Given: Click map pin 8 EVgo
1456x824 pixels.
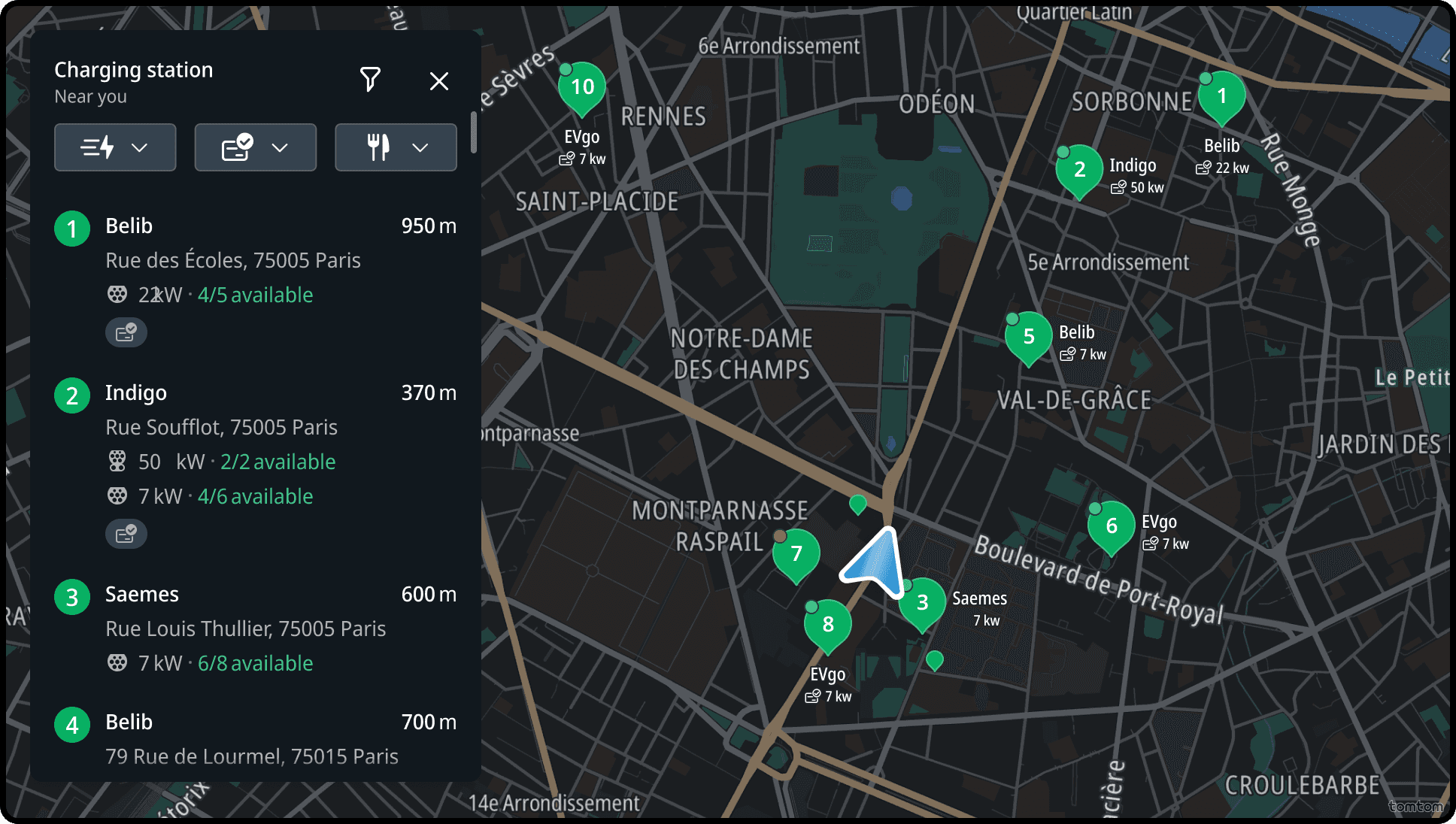Looking at the screenshot, I should tap(827, 625).
